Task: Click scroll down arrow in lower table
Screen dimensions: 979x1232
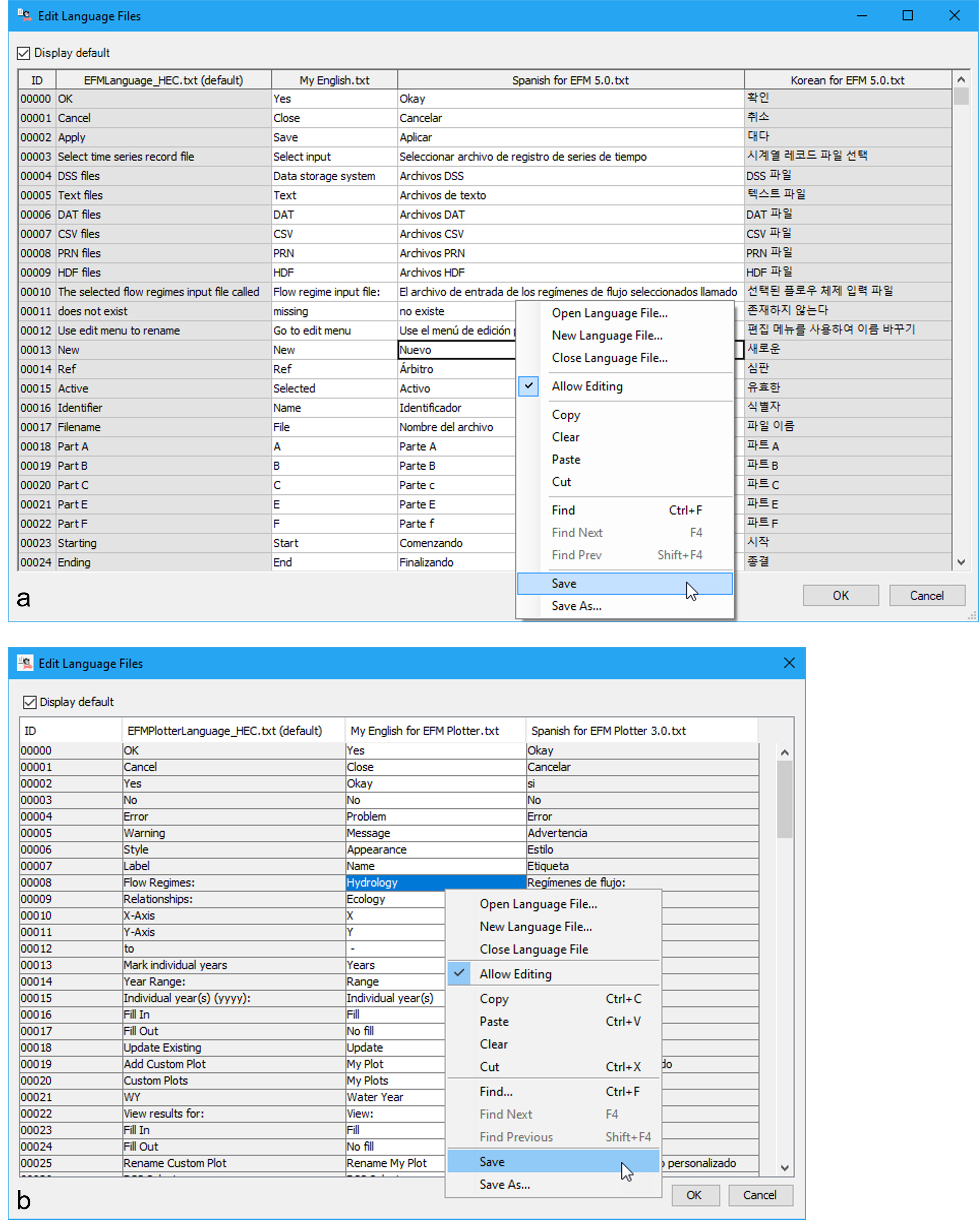Action: [x=785, y=1168]
